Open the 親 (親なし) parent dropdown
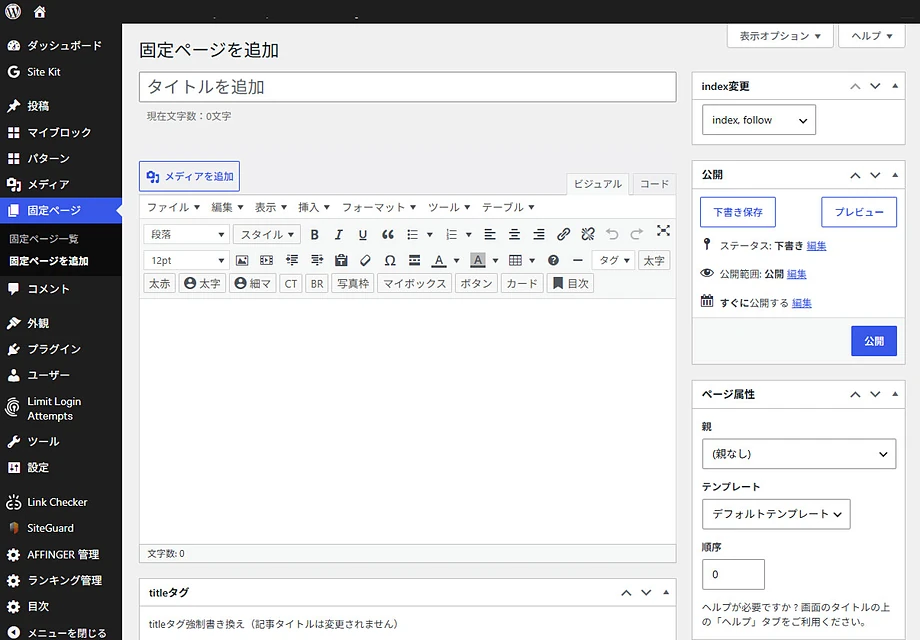 [799, 454]
